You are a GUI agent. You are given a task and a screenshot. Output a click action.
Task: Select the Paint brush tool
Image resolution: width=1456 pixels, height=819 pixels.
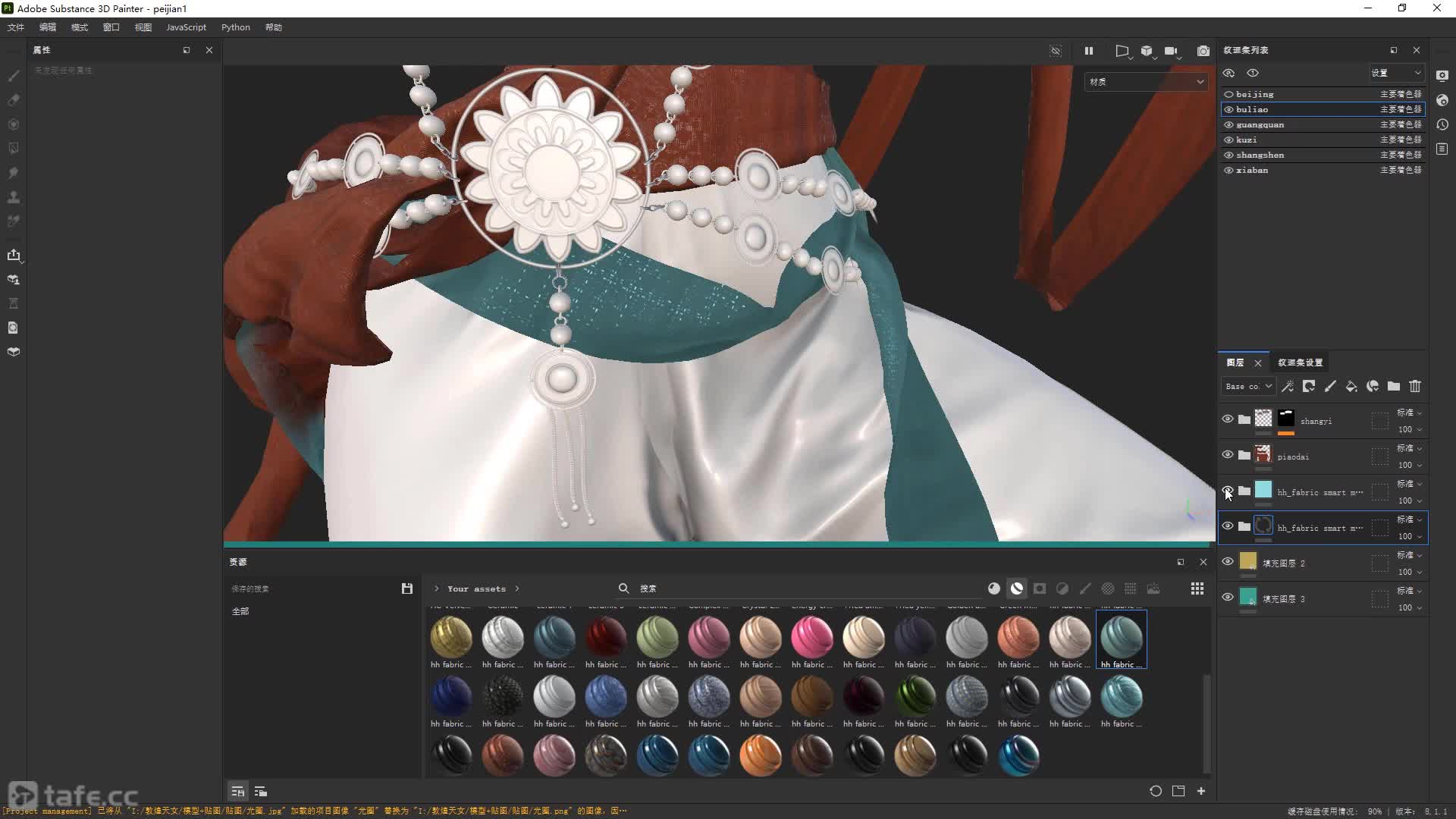pos(14,76)
